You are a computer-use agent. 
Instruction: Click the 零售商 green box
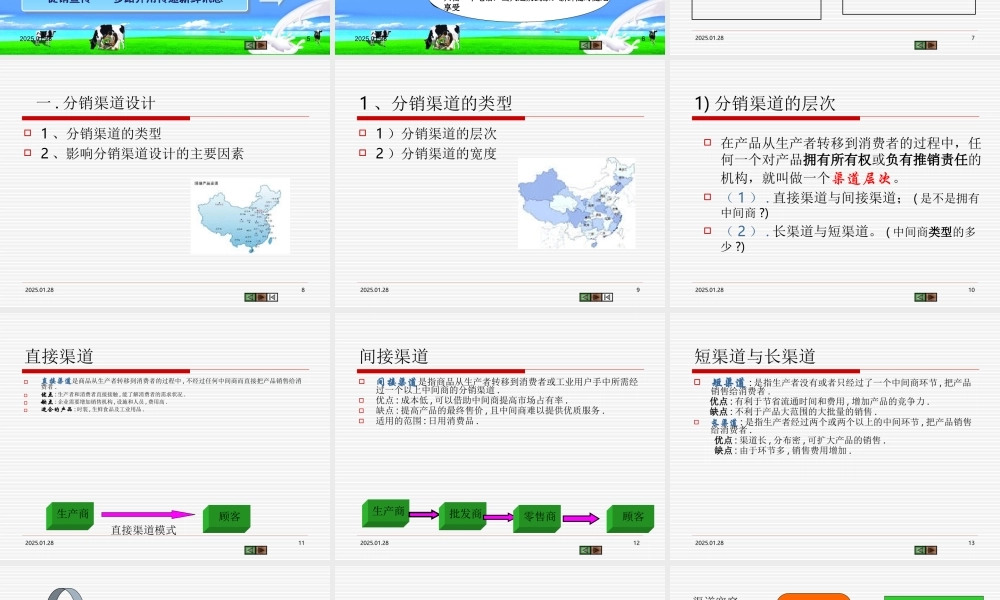(536, 517)
